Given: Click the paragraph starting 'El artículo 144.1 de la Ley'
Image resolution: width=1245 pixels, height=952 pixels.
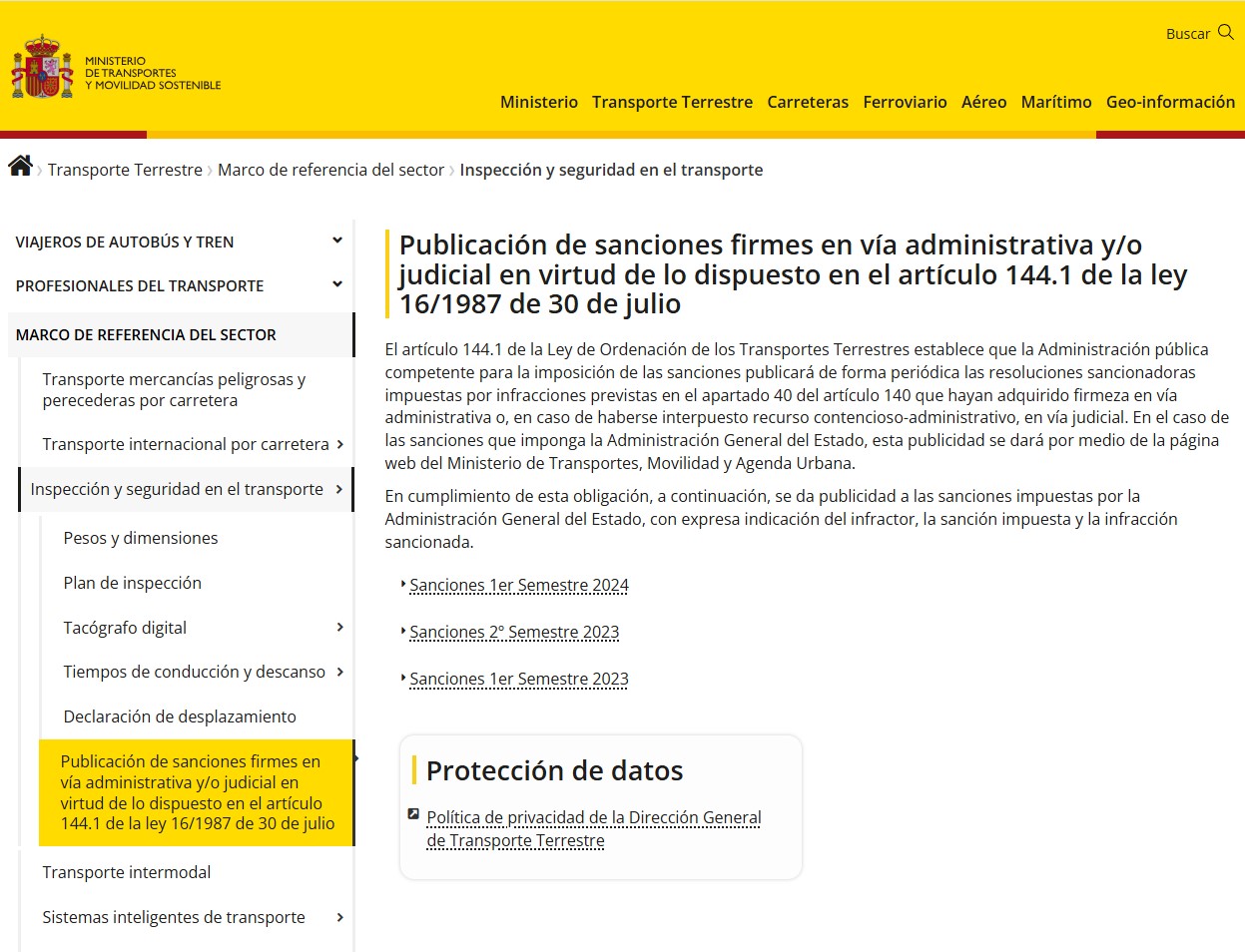Looking at the screenshot, I should click(x=807, y=406).
